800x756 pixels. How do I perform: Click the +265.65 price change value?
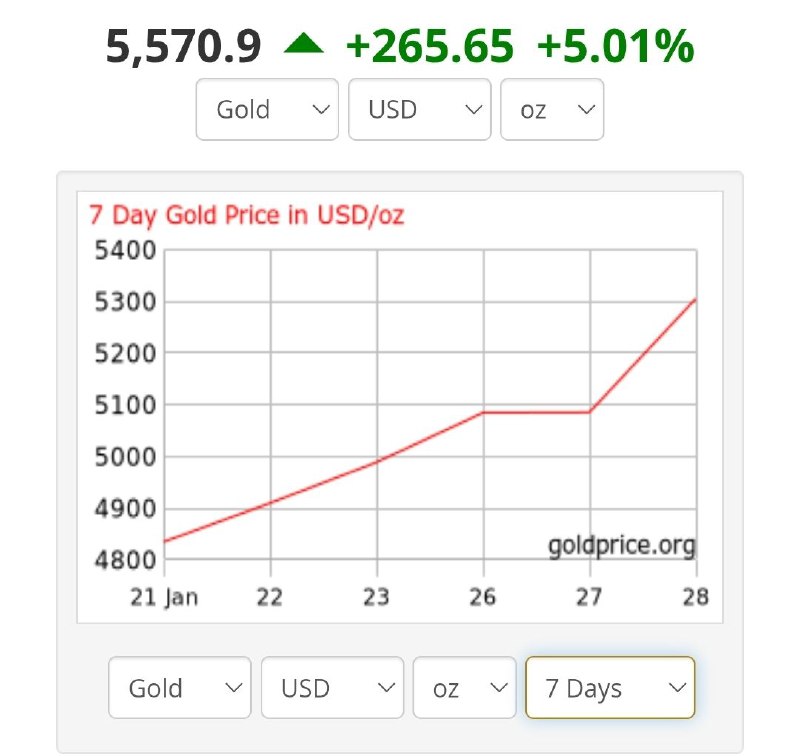coord(430,46)
